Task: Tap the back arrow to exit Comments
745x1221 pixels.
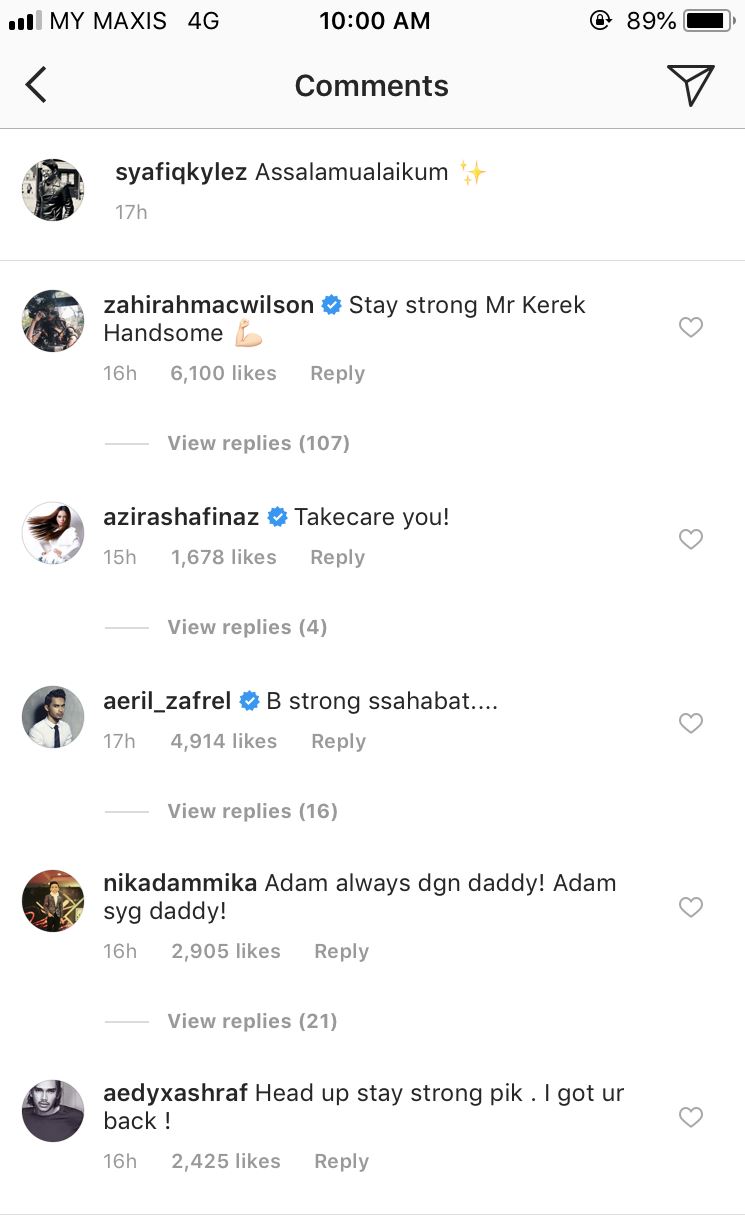Action: point(36,85)
